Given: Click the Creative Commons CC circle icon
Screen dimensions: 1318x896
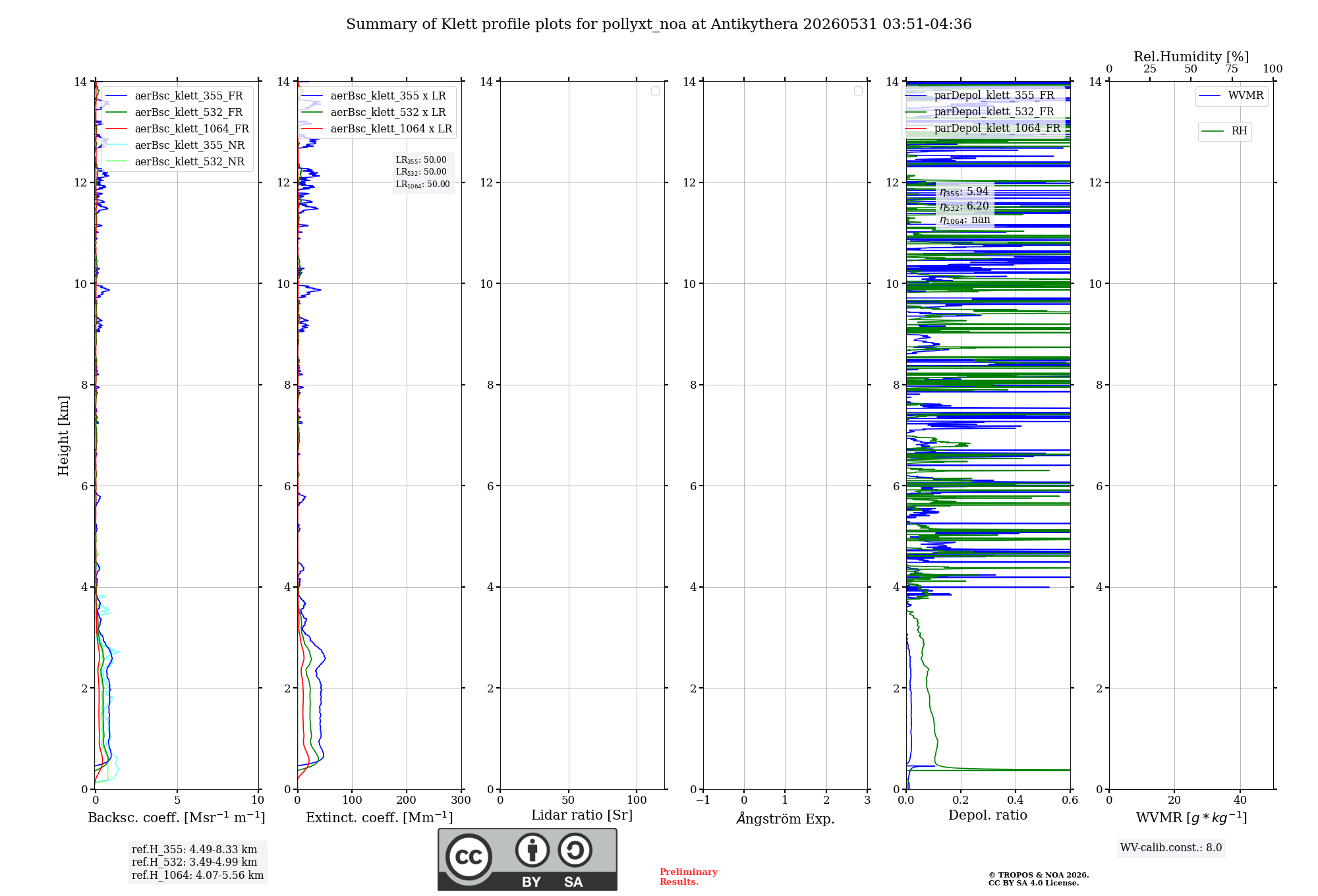Looking at the screenshot, I should (469, 857).
